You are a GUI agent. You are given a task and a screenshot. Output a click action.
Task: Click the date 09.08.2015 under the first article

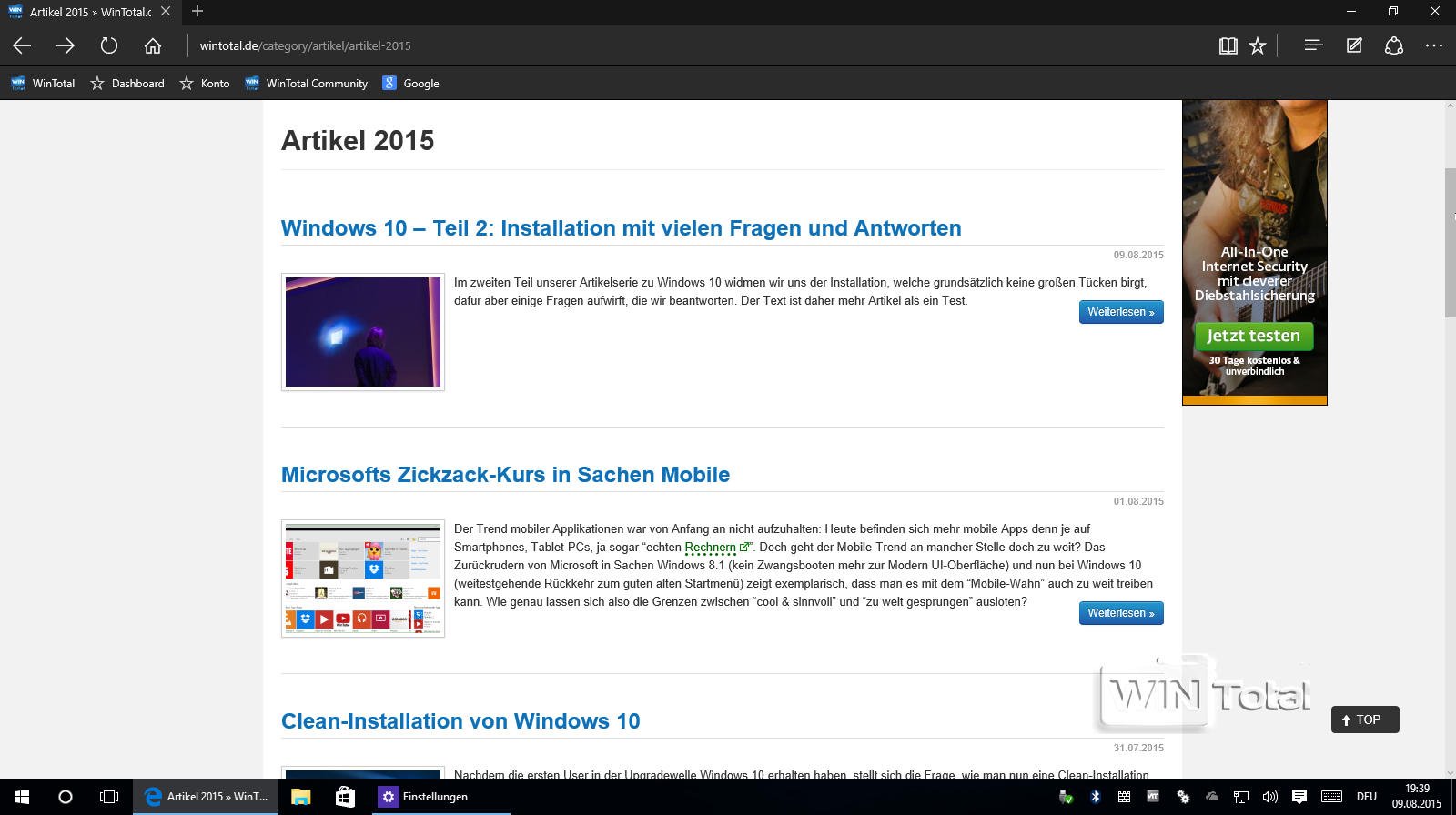pos(1138,255)
